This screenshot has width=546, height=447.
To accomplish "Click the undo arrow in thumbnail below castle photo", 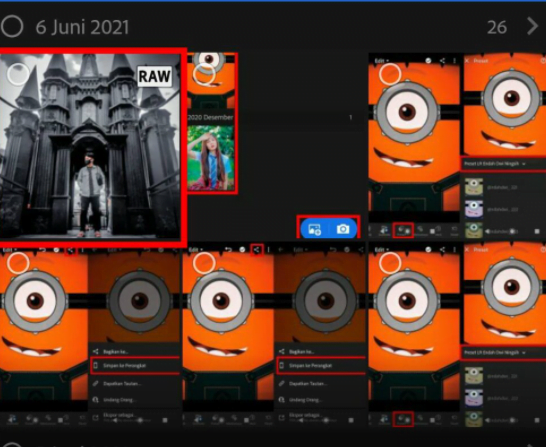I will click(42, 250).
